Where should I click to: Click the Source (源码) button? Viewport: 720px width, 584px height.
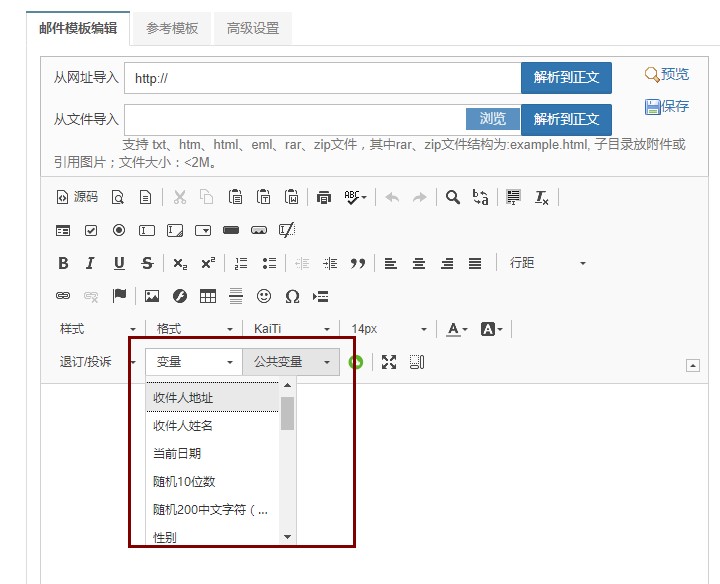tap(77, 198)
